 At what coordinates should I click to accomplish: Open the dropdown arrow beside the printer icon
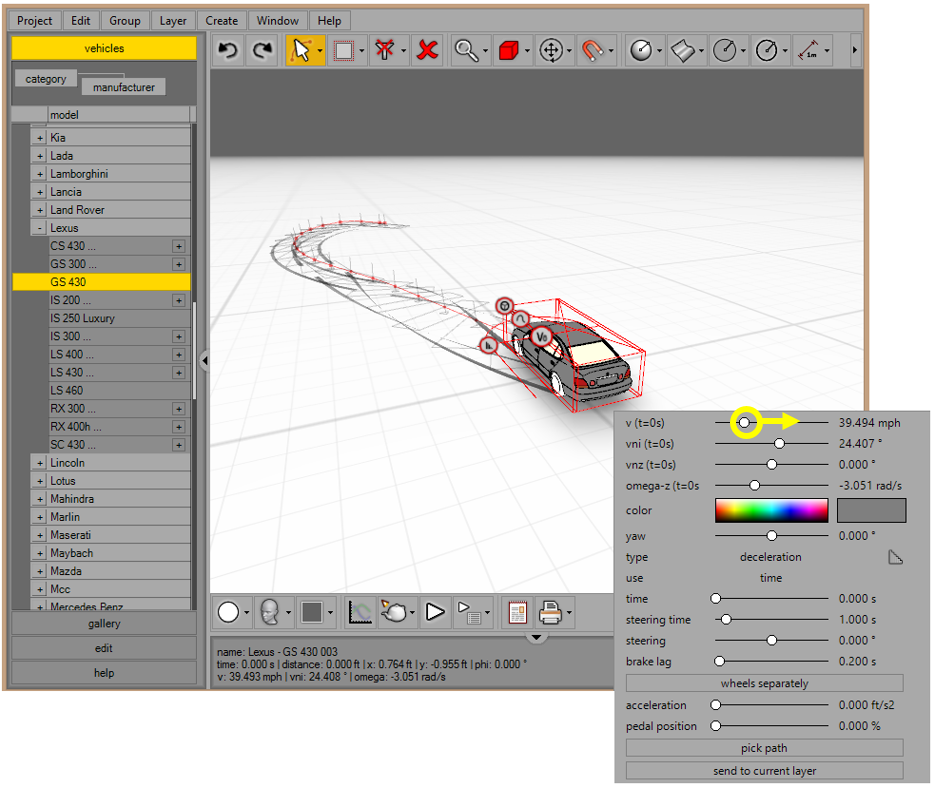tap(569, 612)
